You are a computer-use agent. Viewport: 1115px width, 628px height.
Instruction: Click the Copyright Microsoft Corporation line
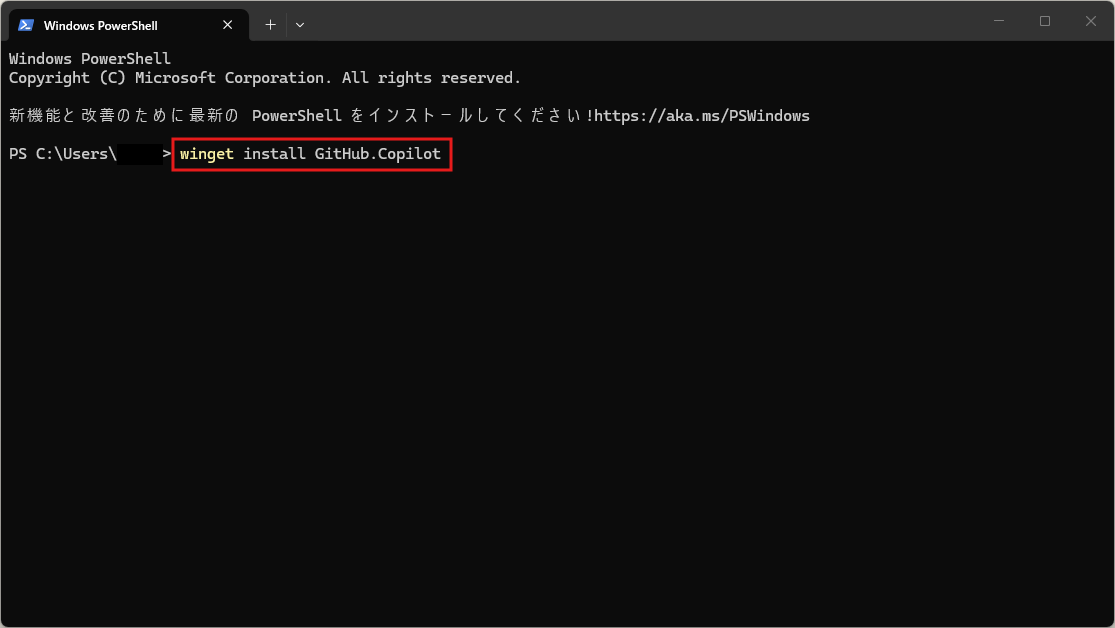point(265,78)
